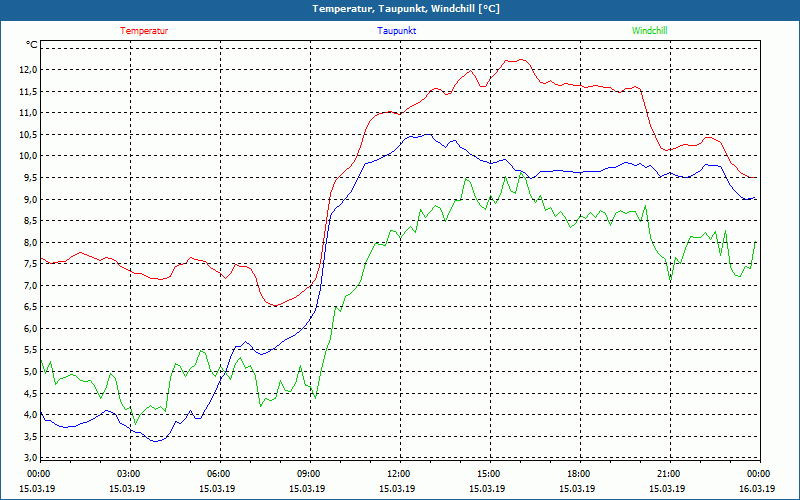Screen dimensions: 800x500
Task: Click the blue dew point peak near 13:00
Action: pyautogui.click(x=428, y=135)
